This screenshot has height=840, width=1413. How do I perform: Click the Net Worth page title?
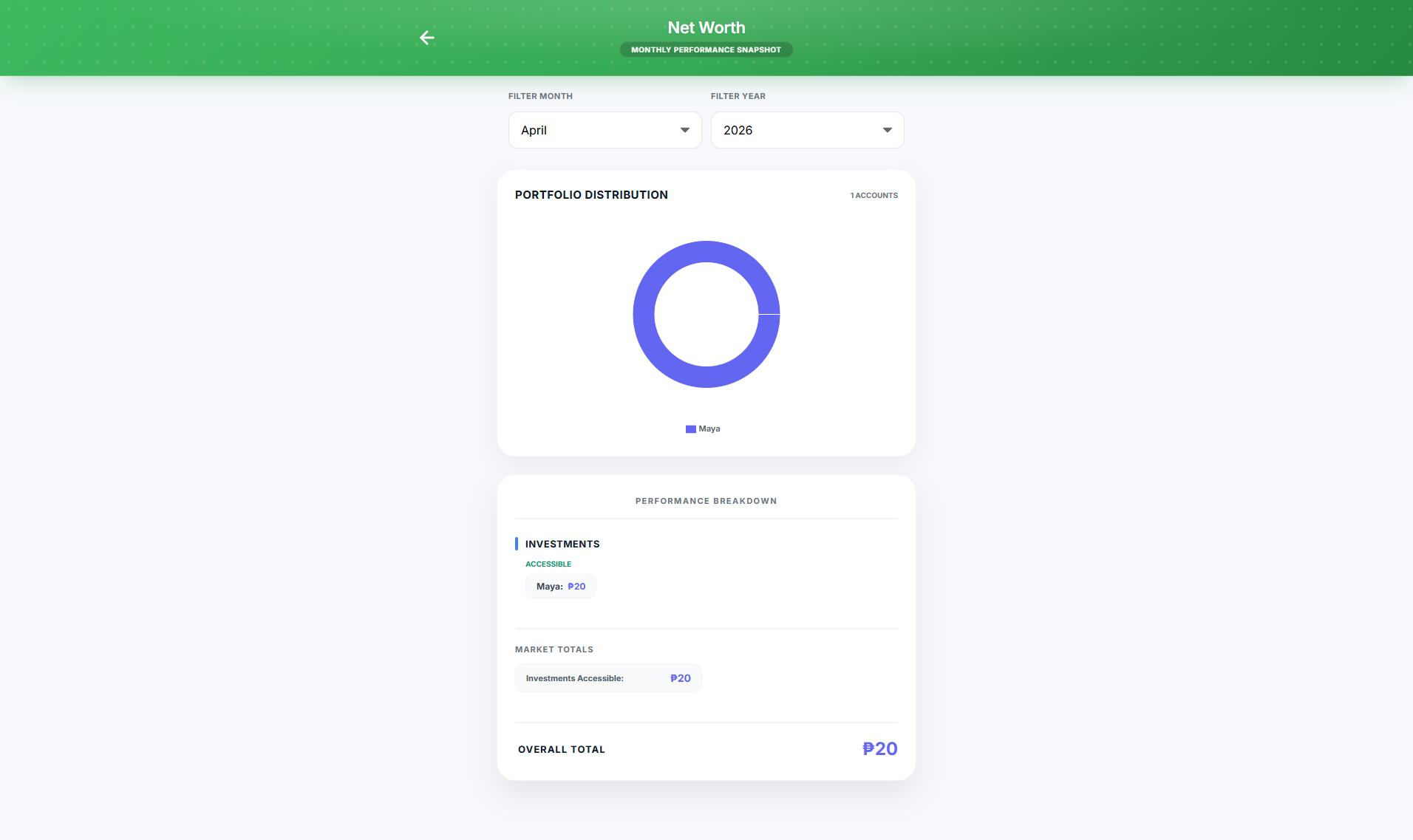pos(706,27)
